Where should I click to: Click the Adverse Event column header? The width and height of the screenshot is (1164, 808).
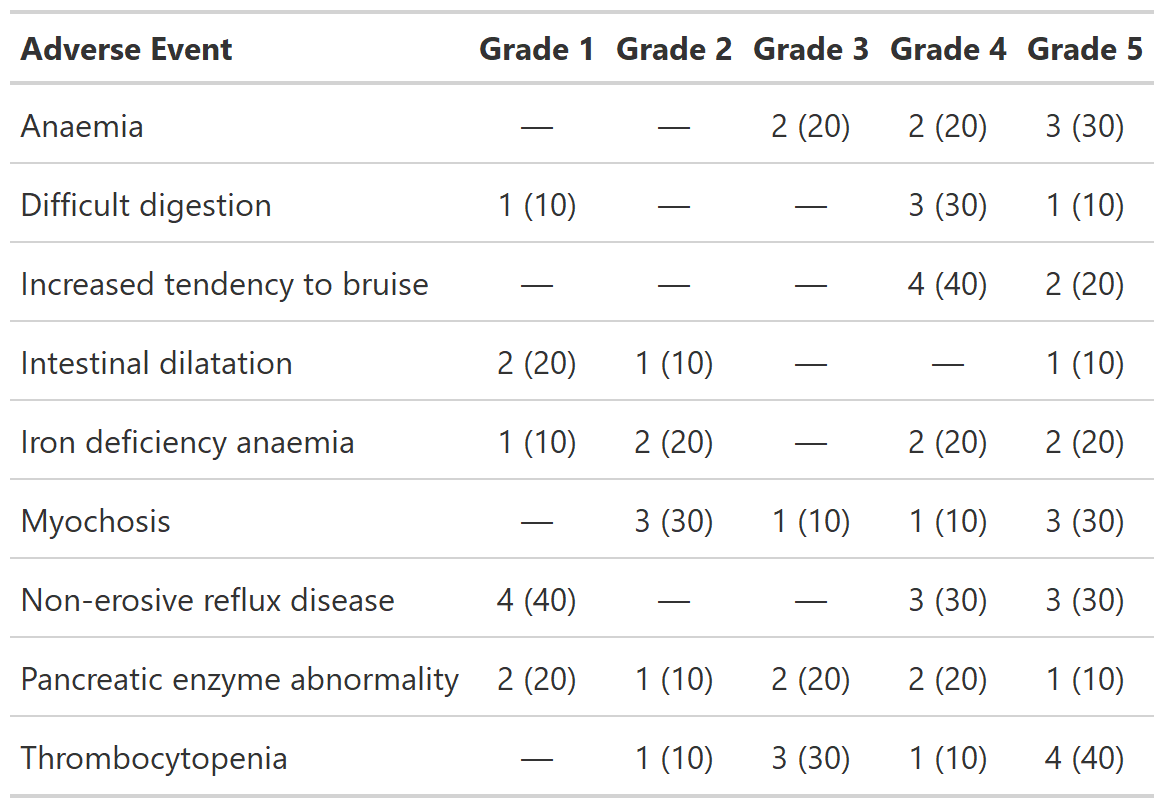(127, 49)
